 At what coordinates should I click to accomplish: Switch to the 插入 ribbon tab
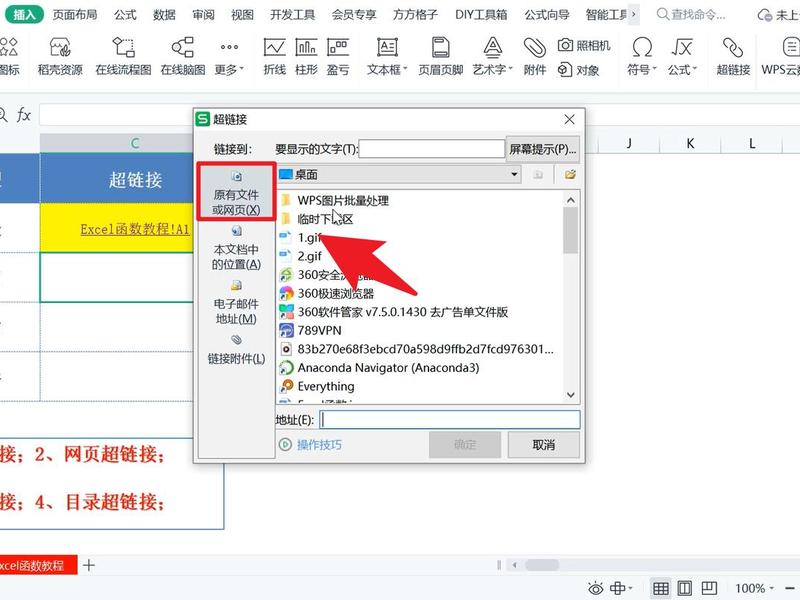click(x=24, y=14)
